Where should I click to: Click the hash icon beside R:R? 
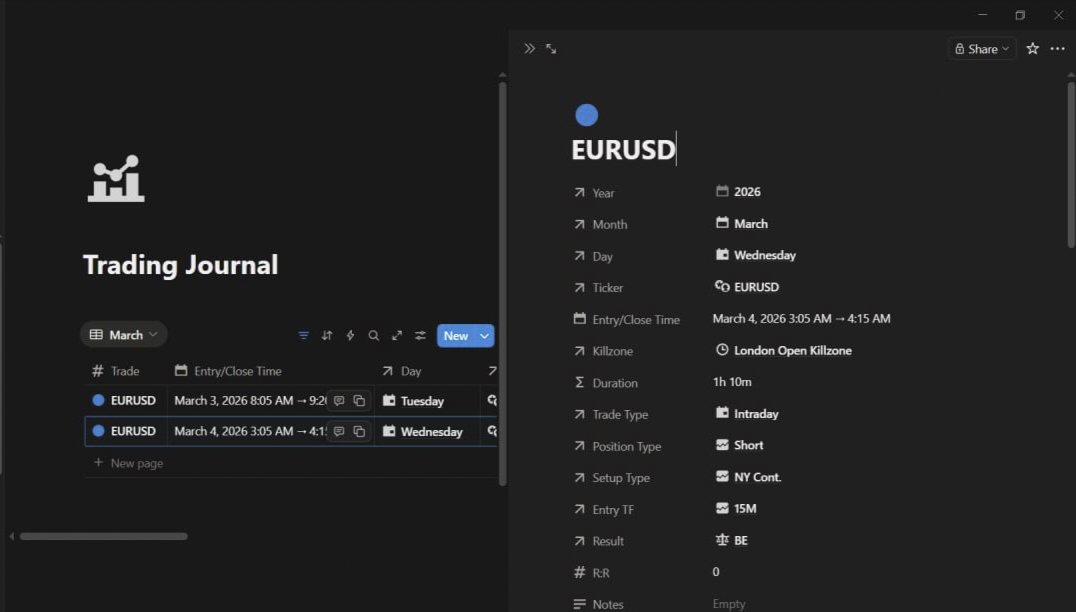(580, 572)
